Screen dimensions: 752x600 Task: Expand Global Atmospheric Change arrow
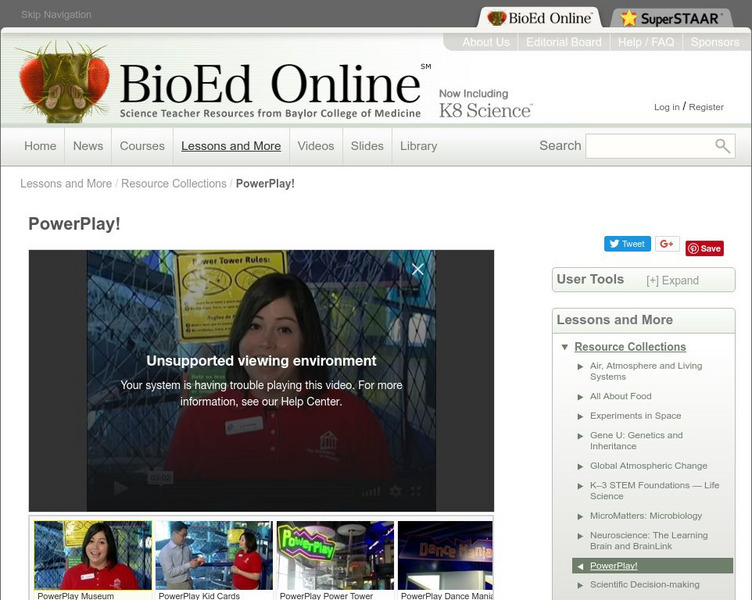tap(580, 466)
